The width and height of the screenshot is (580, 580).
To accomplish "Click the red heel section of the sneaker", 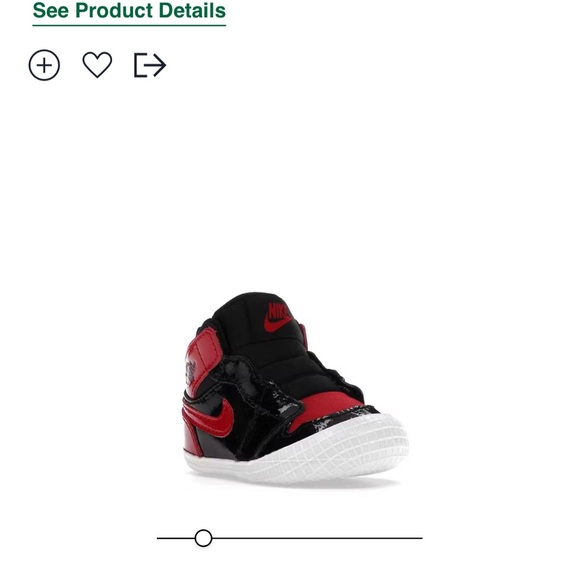I will coord(192,440).
